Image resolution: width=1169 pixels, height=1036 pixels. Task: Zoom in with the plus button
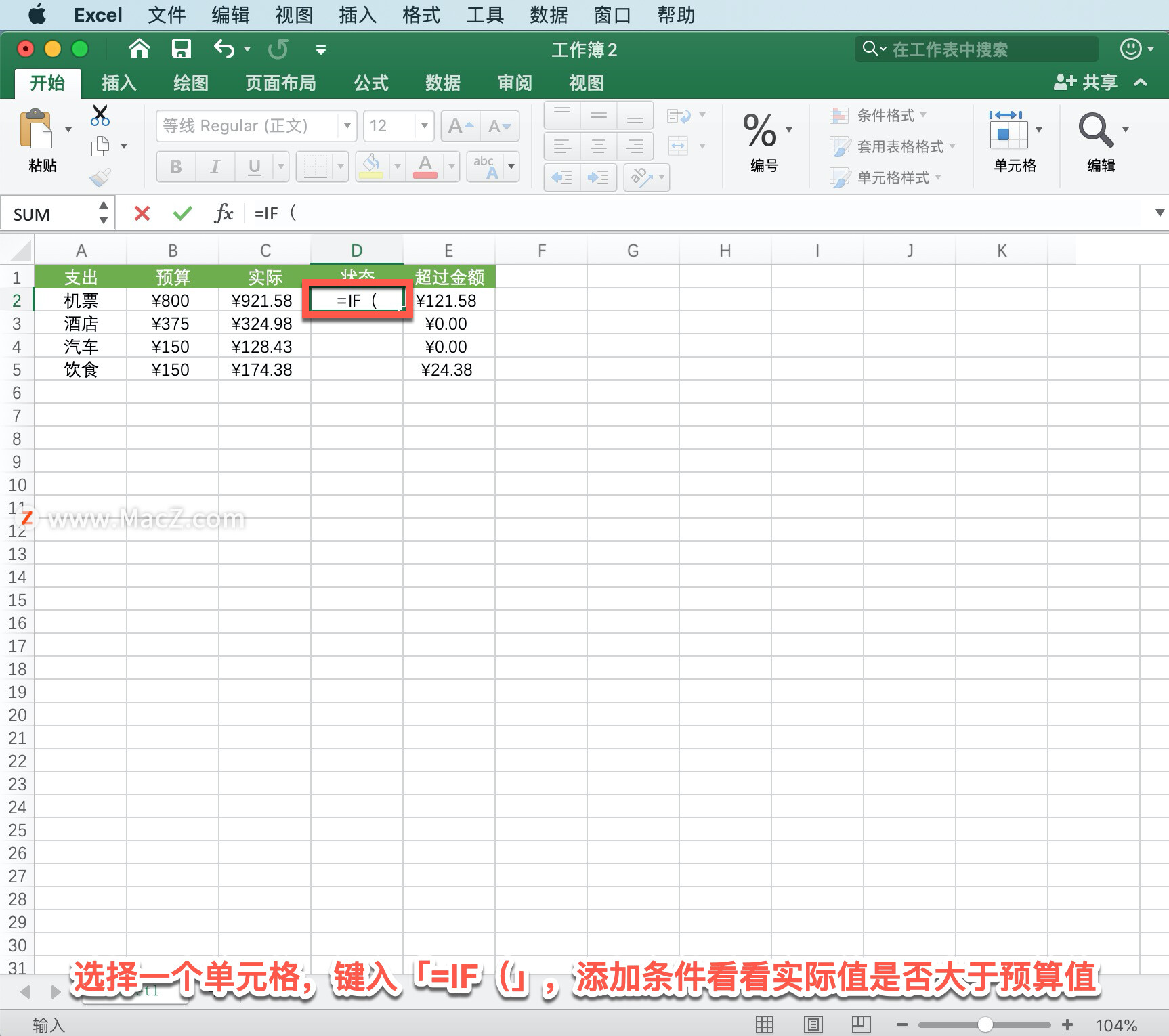click(1067, 1024)
